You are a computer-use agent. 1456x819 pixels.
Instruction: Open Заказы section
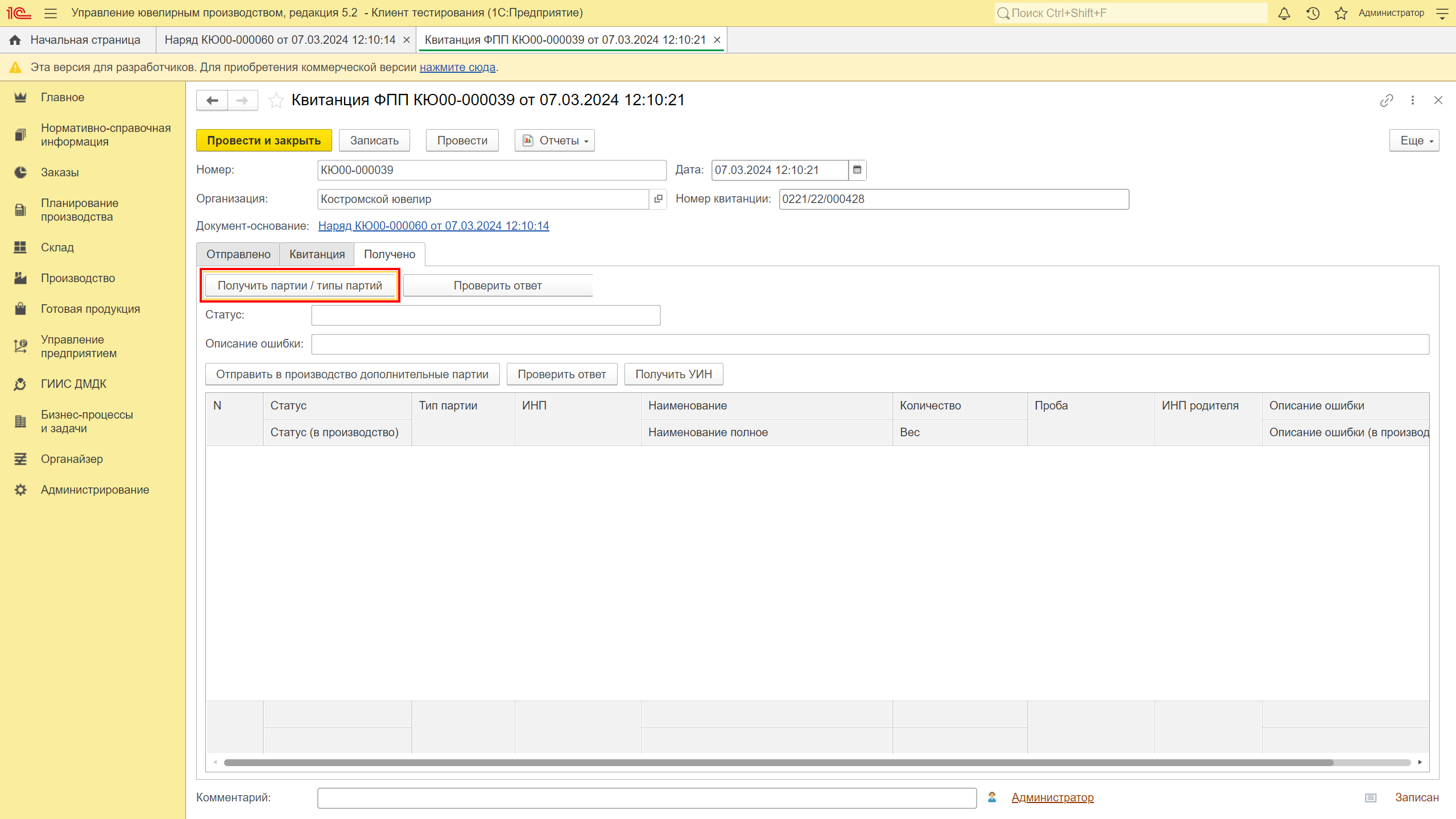[60, 172]
